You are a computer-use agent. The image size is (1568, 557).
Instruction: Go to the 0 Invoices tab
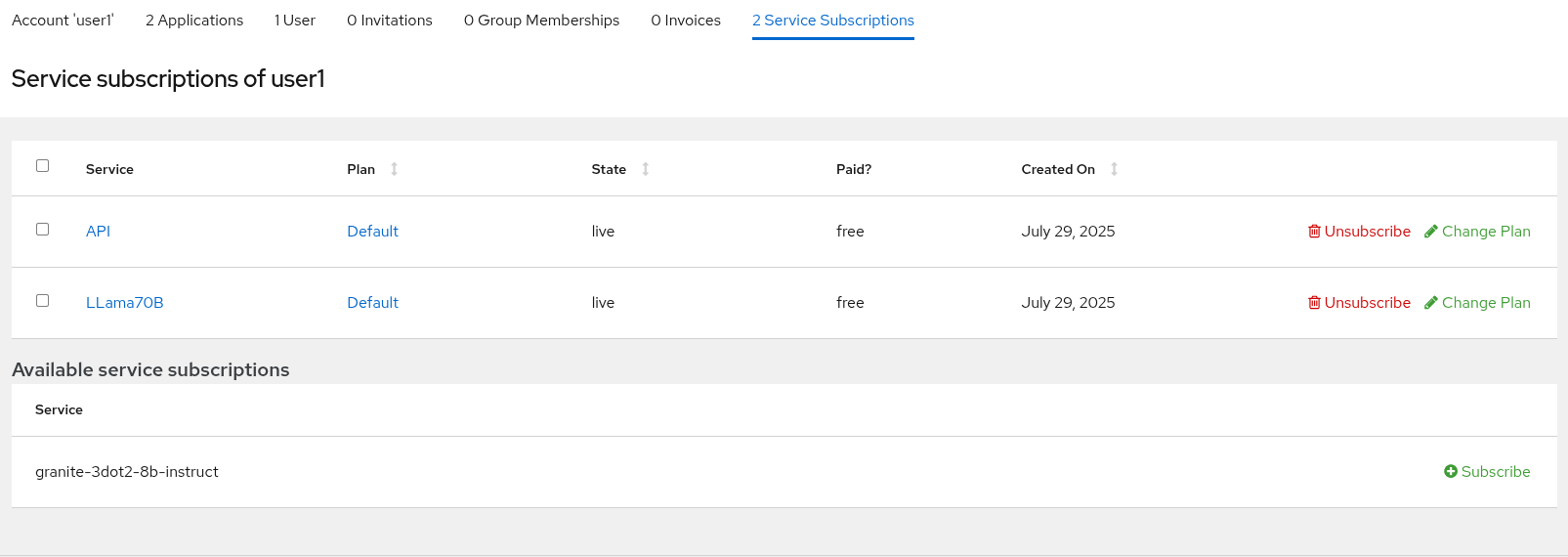[x=686, y=21]
